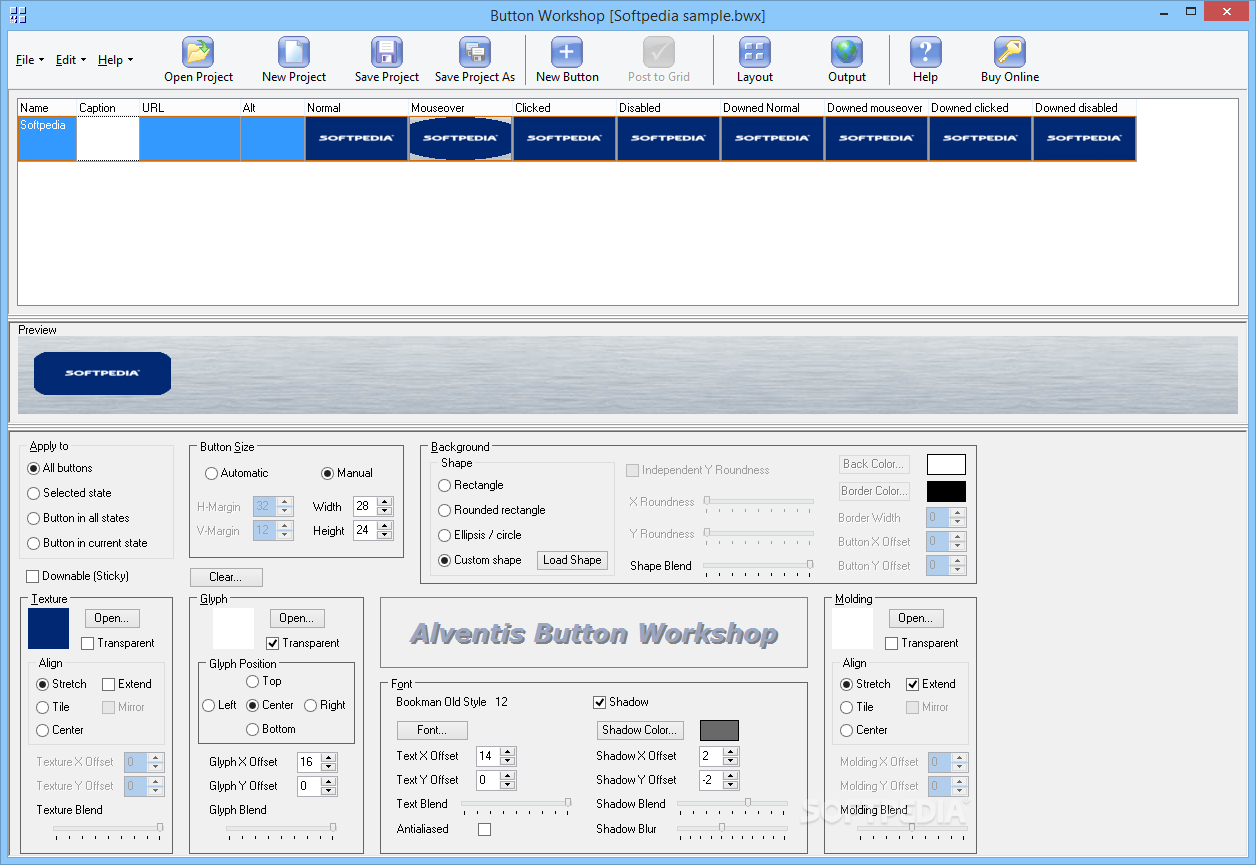1256x865 pixels.
Task: Click the Load Shape button
Action: [572, 560]
